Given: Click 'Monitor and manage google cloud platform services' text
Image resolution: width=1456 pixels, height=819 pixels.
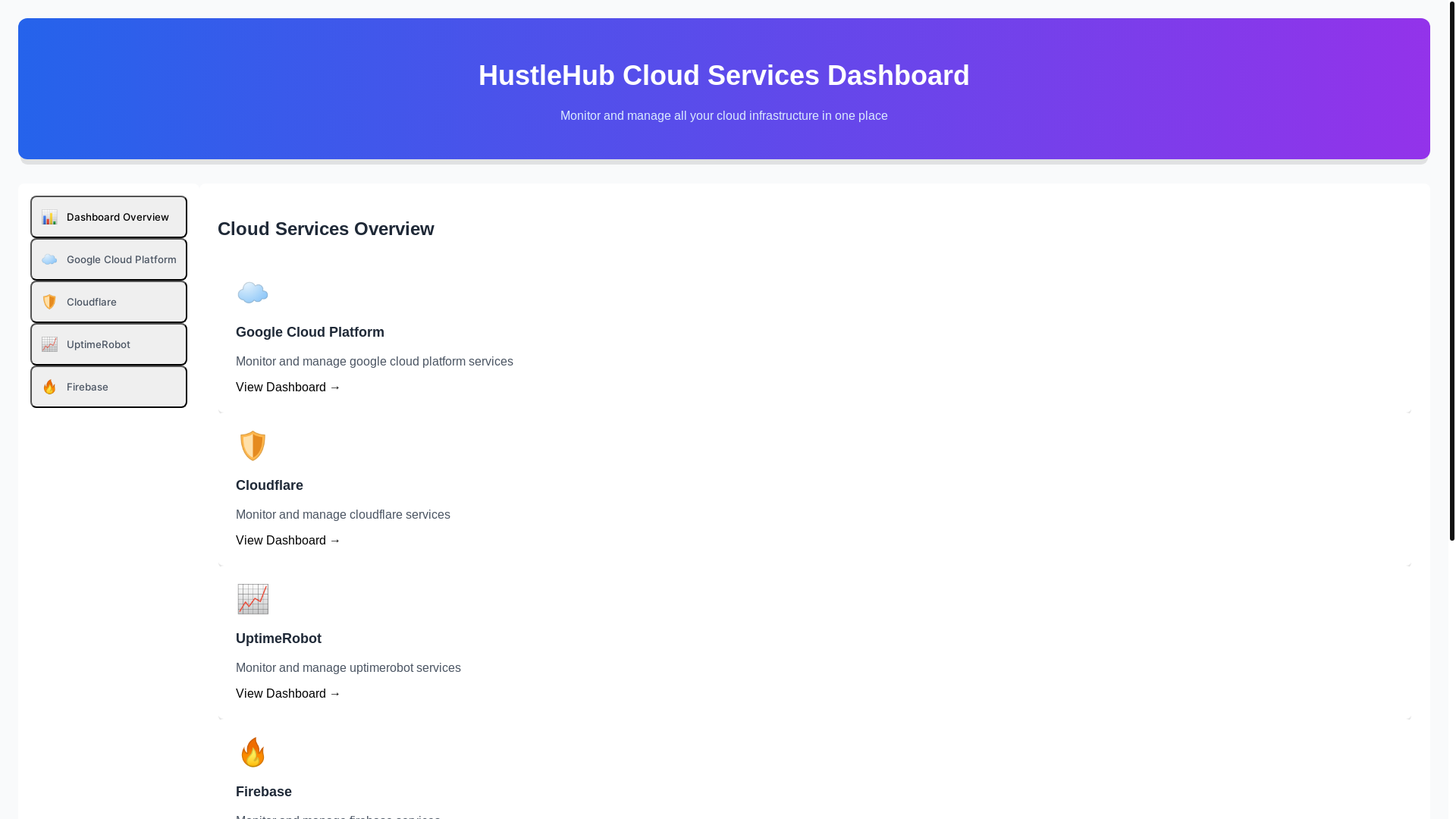Looking at the screenshot, I should 375,362.
